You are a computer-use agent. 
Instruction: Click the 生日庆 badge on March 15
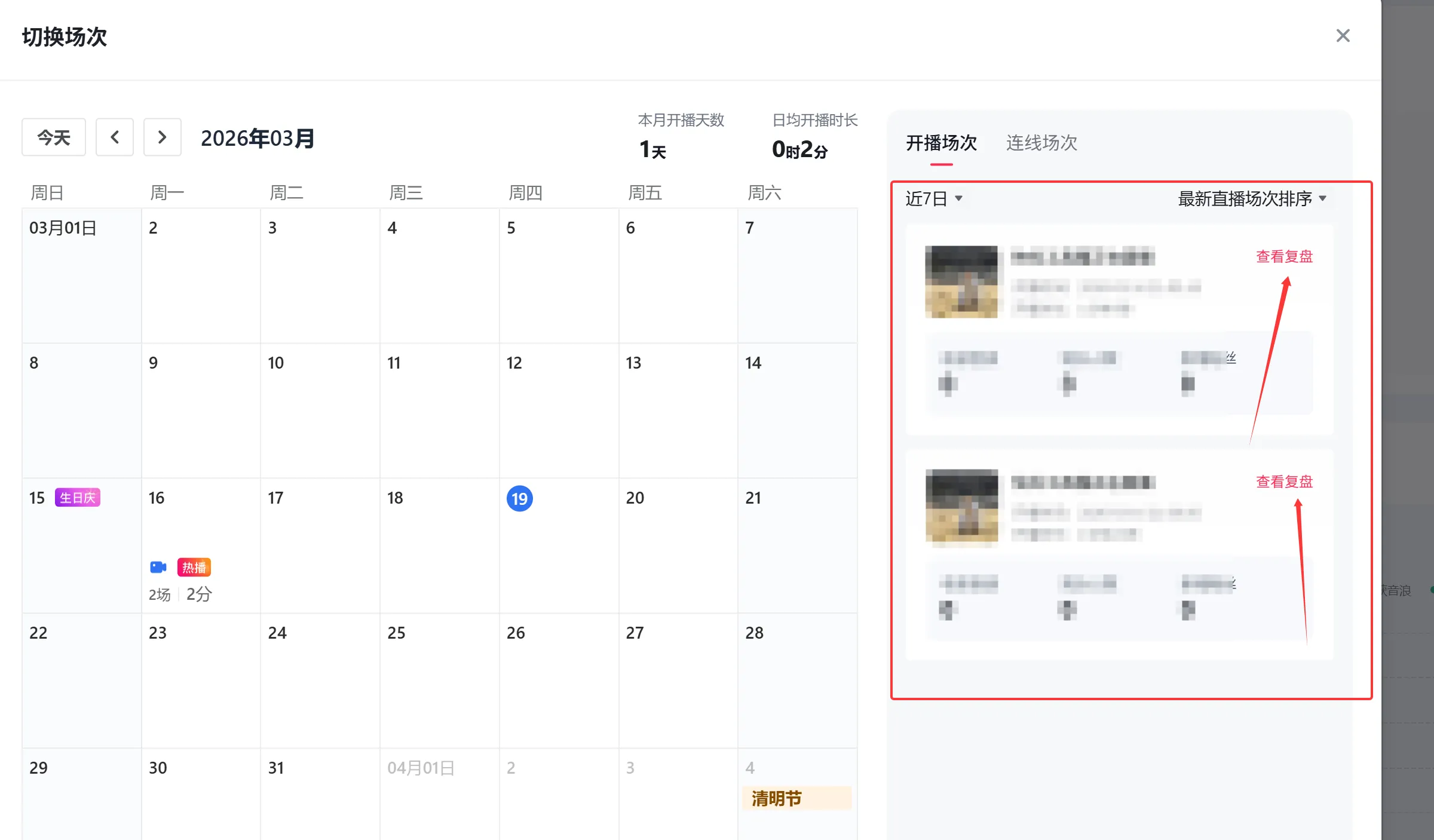(78, 498)
